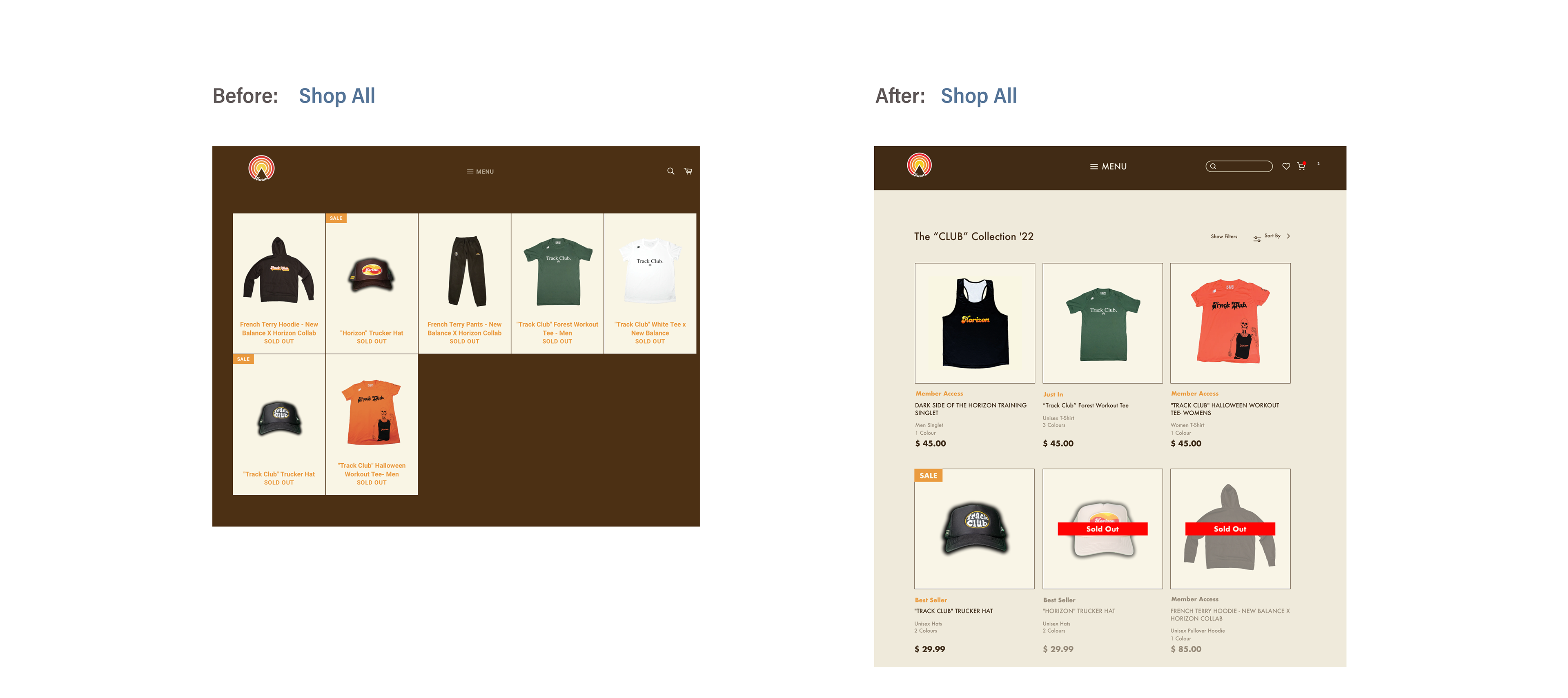Click the filter sliders icon
Screen dimensions: 1568x698
pos(1257,238)
